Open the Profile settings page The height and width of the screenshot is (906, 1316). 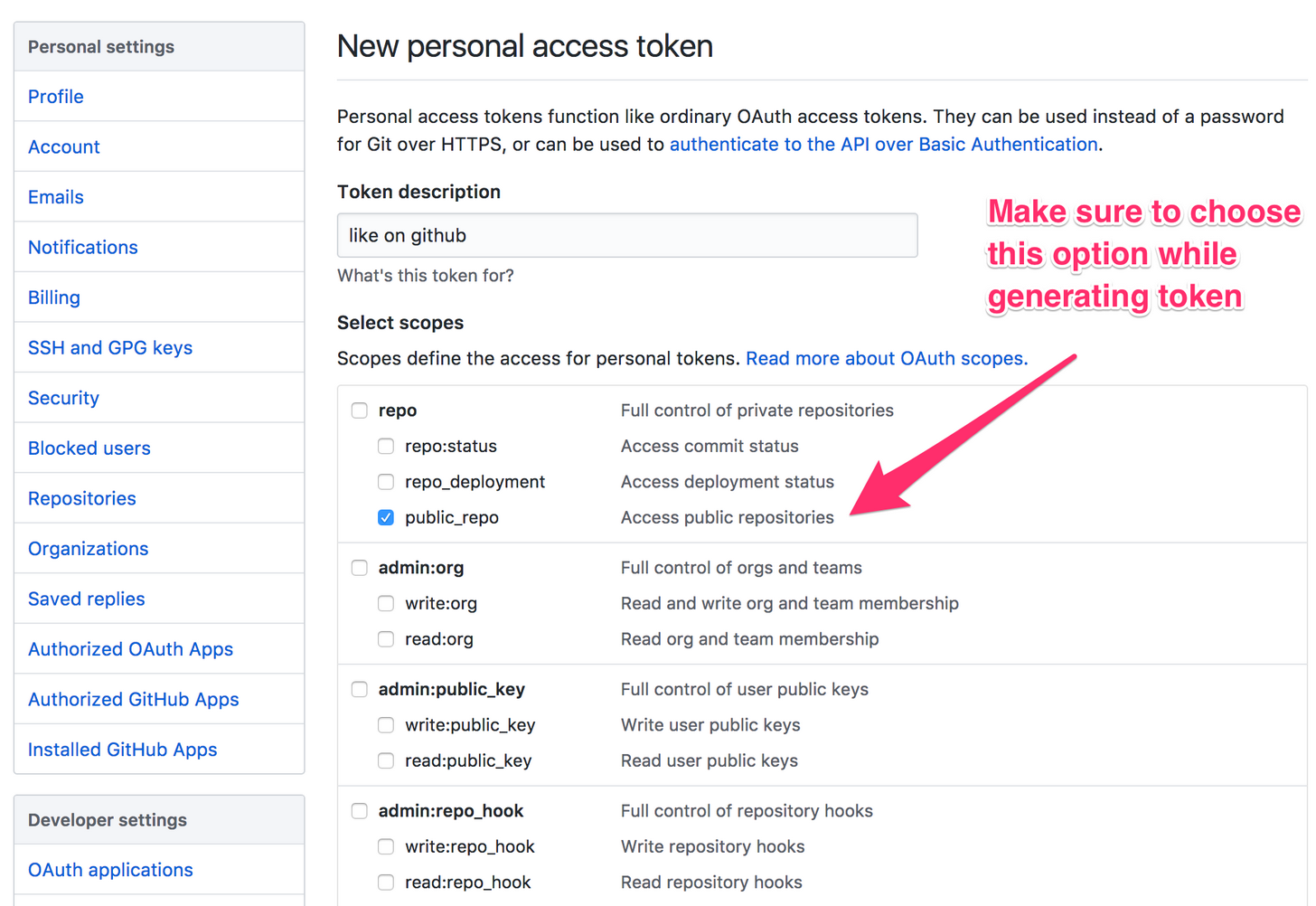click(x=56, y=97)
